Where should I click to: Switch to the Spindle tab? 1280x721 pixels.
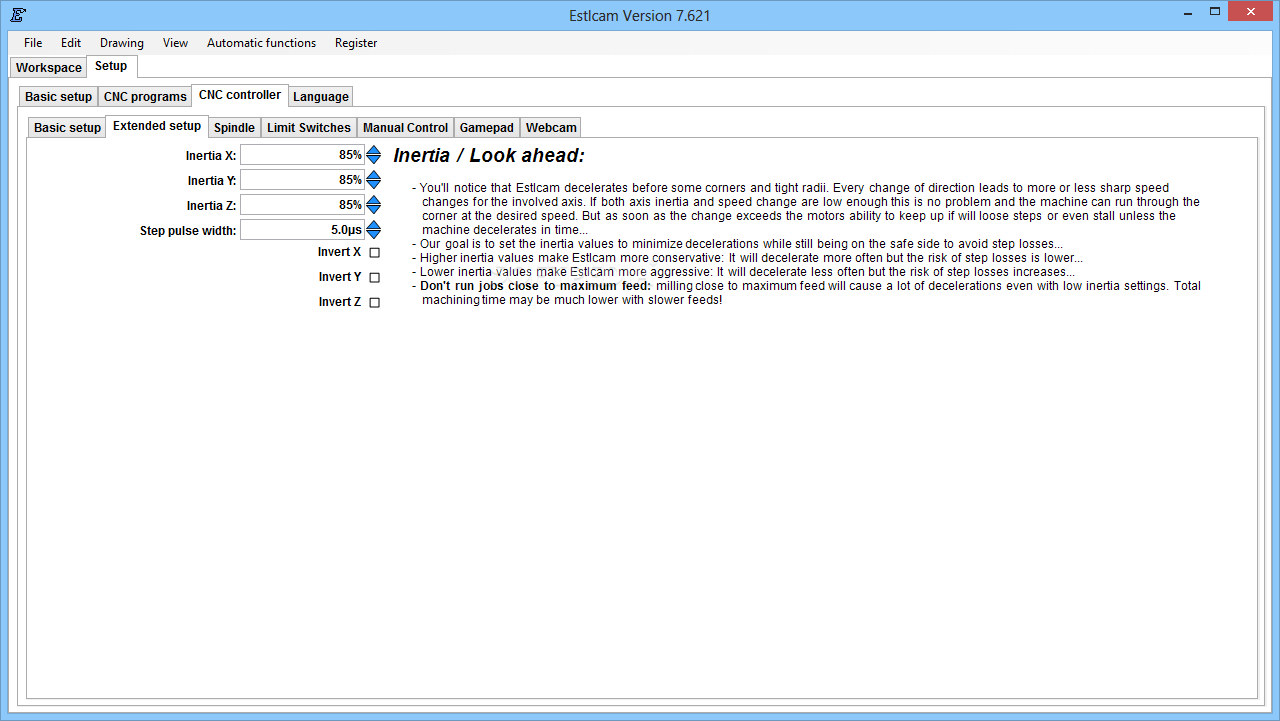click(234, 128)
